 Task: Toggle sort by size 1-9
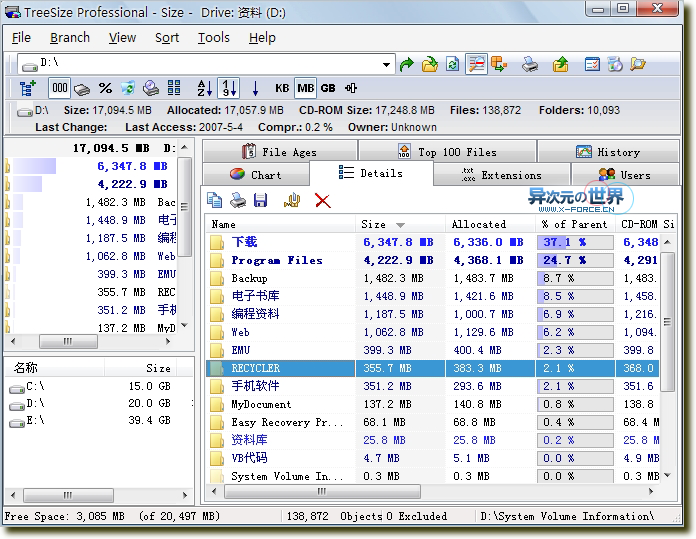point(229,88)
